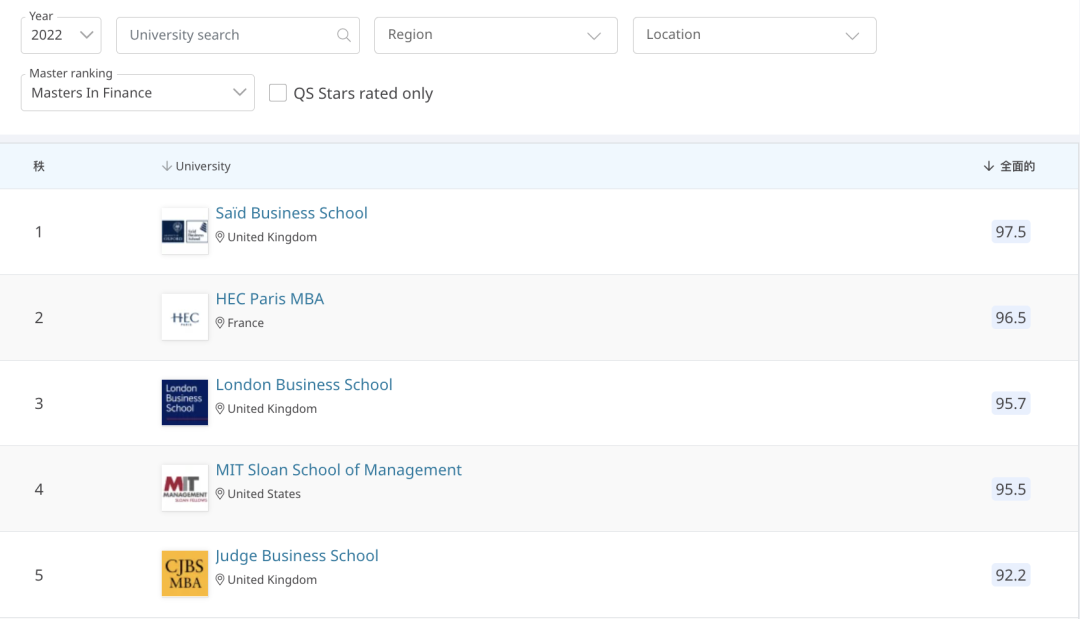Click the London Business School logo

click(x=185, y=402)
